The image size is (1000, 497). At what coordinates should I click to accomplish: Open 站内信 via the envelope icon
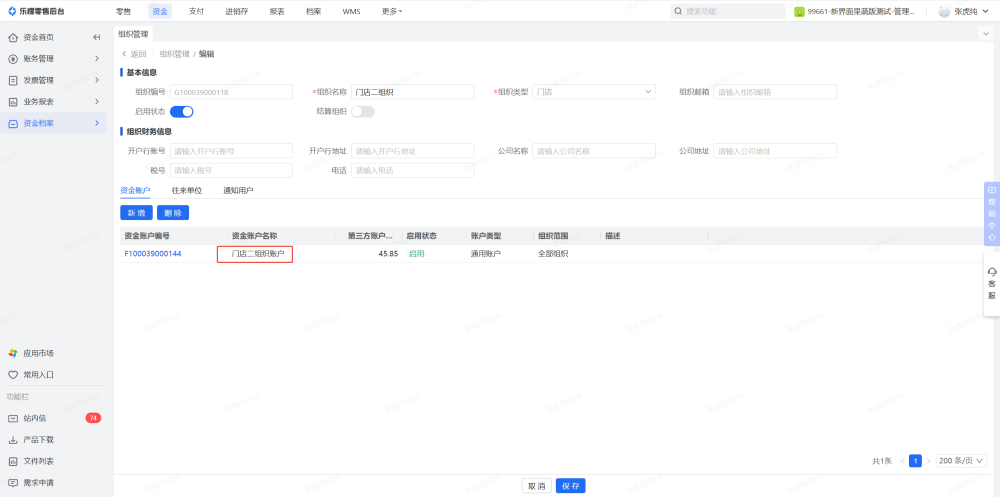tap(13, 418)
